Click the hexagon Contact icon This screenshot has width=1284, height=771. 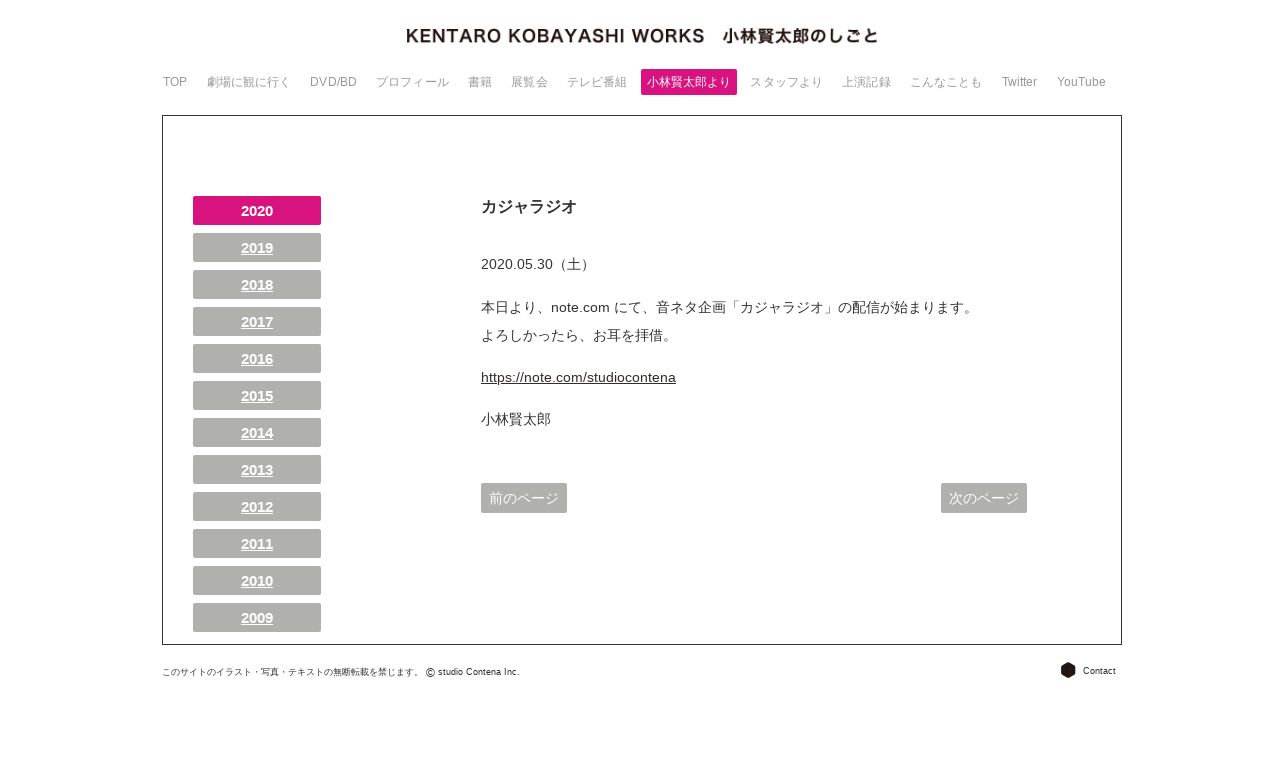[1068, 670]
